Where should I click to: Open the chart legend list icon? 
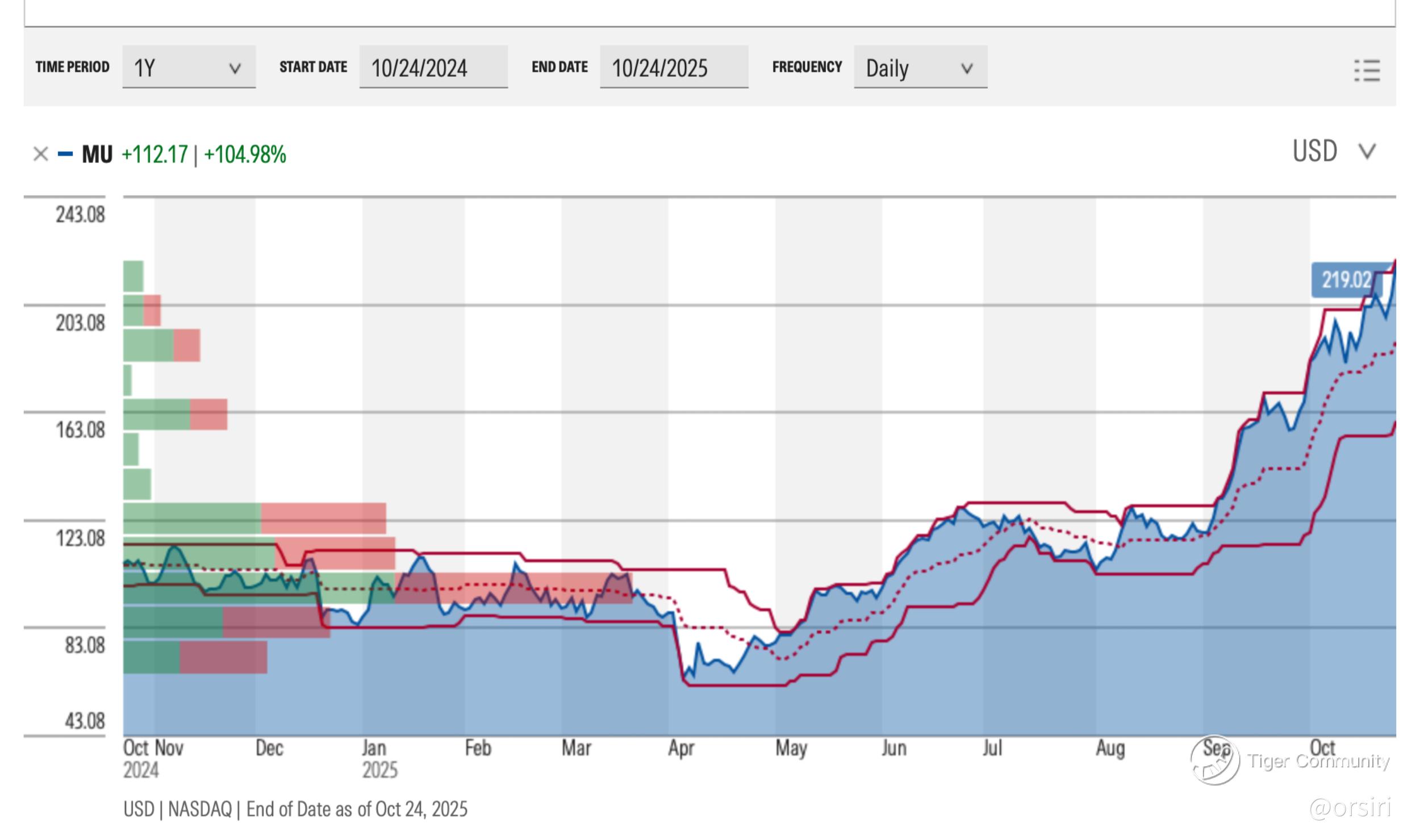coord(1367,70)
